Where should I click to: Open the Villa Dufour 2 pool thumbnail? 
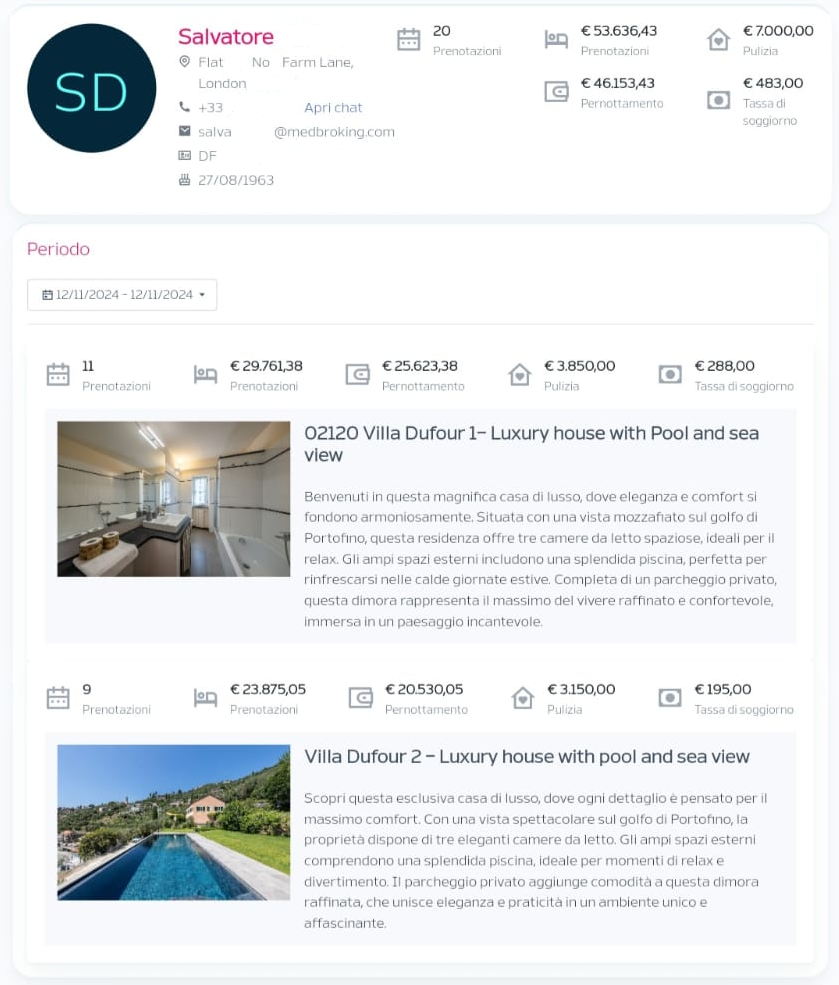point(173,822)
